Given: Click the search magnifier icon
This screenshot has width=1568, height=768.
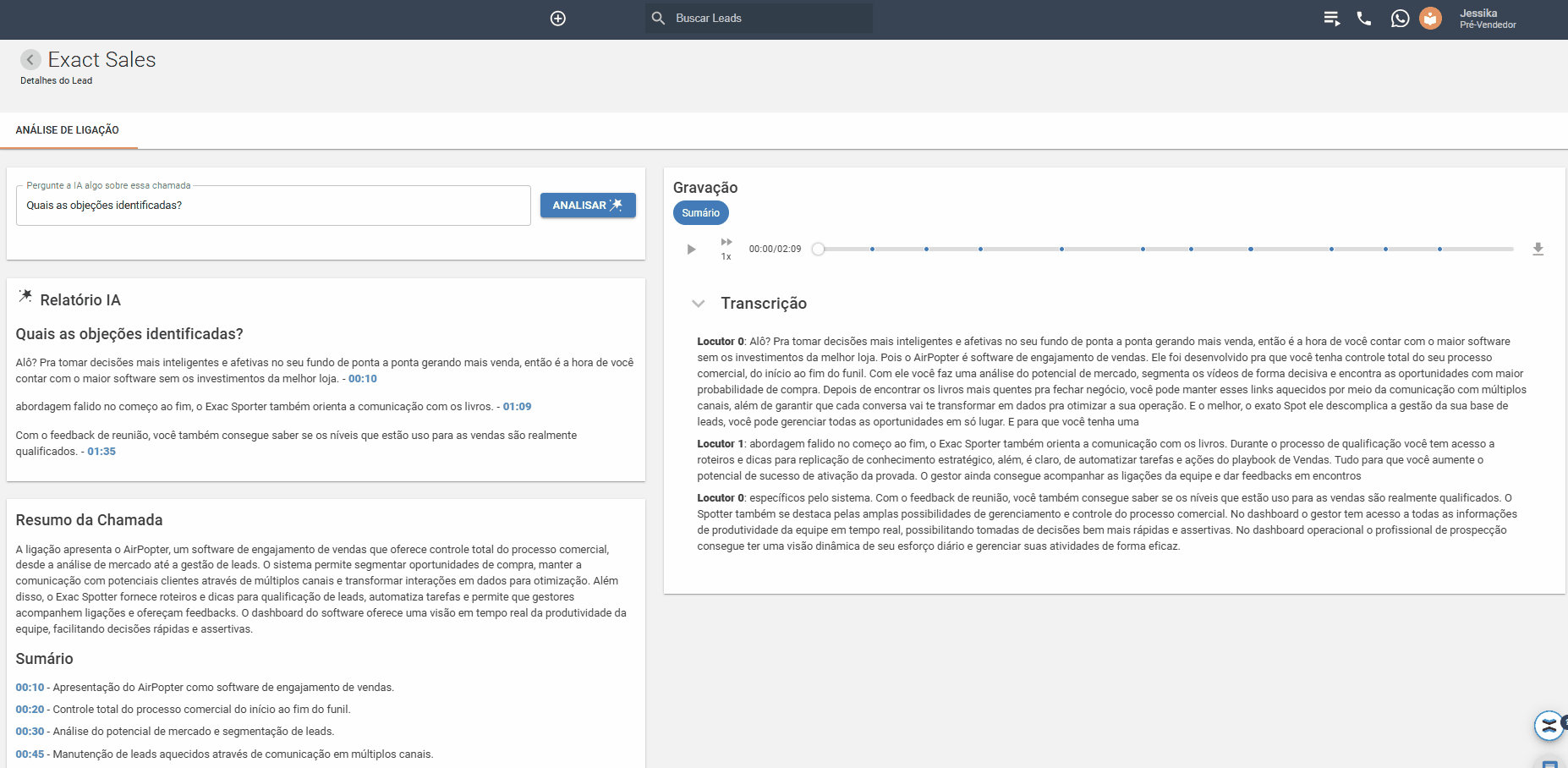Looking at the screenshot, I should point(658,18).
